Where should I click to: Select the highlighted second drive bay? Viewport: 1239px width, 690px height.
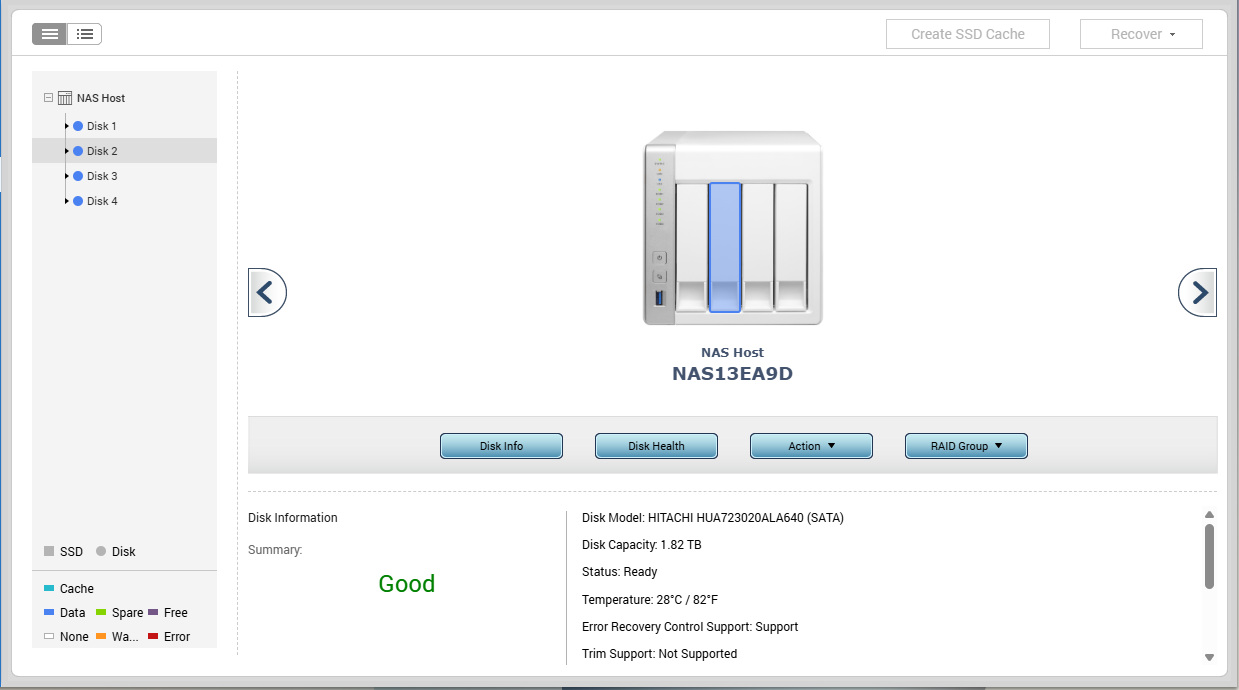click(725, 247)
